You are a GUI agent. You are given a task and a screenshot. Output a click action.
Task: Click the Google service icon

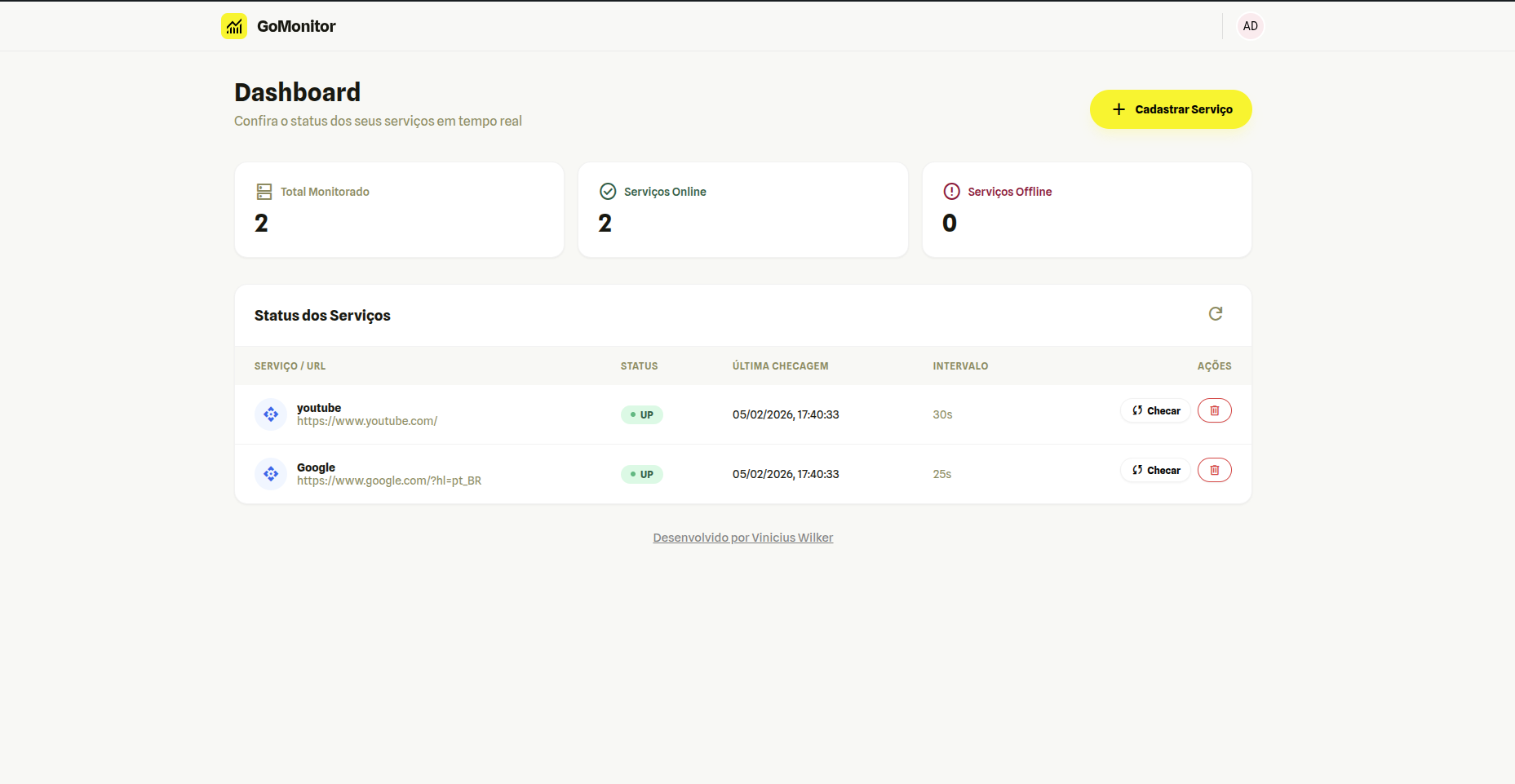pos(271,474)
